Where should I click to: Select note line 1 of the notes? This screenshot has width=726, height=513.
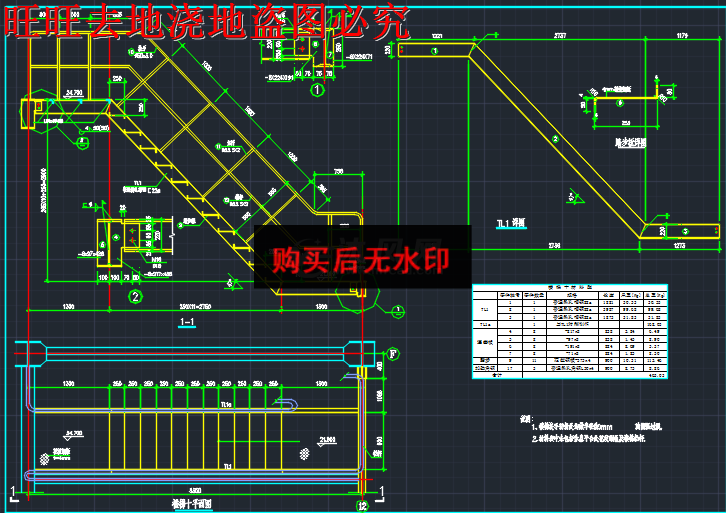click(597, 427)
